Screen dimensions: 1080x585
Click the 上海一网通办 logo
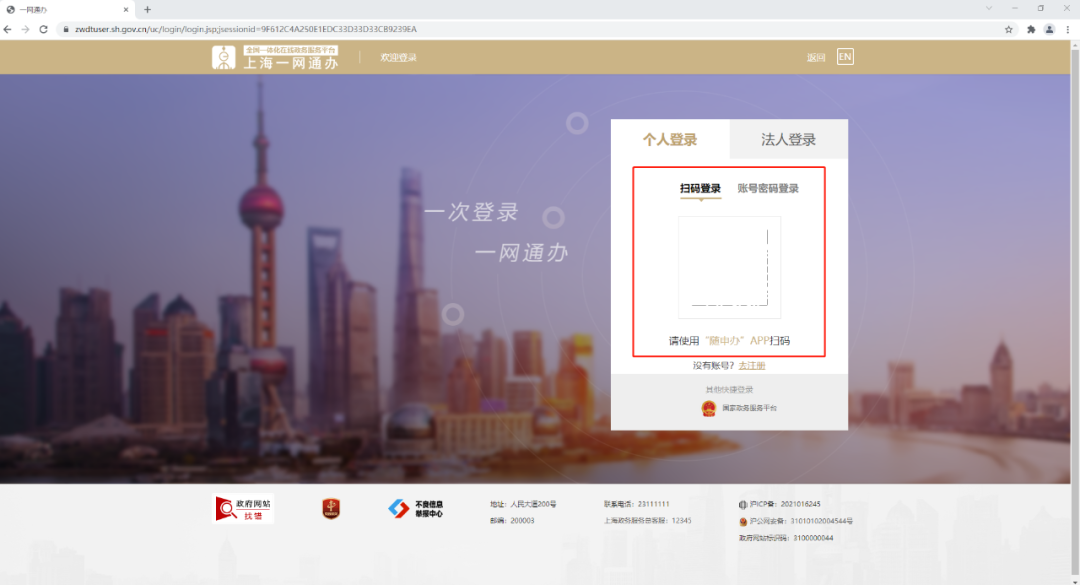pyautogui.click(x=276, y=57)
